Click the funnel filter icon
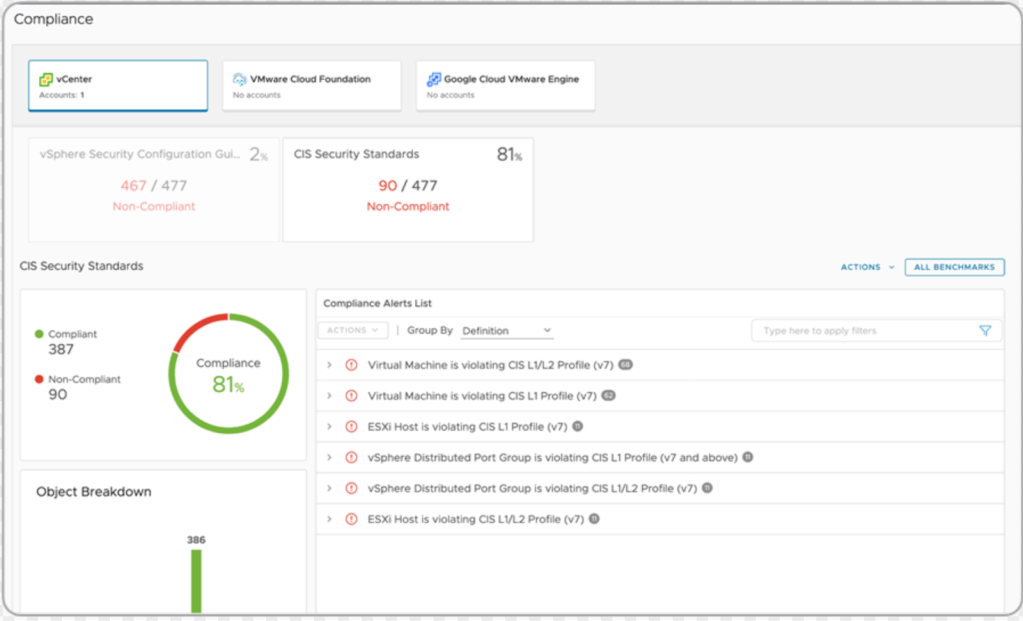Screen dimensions: 1023x621 pos(985,331)
